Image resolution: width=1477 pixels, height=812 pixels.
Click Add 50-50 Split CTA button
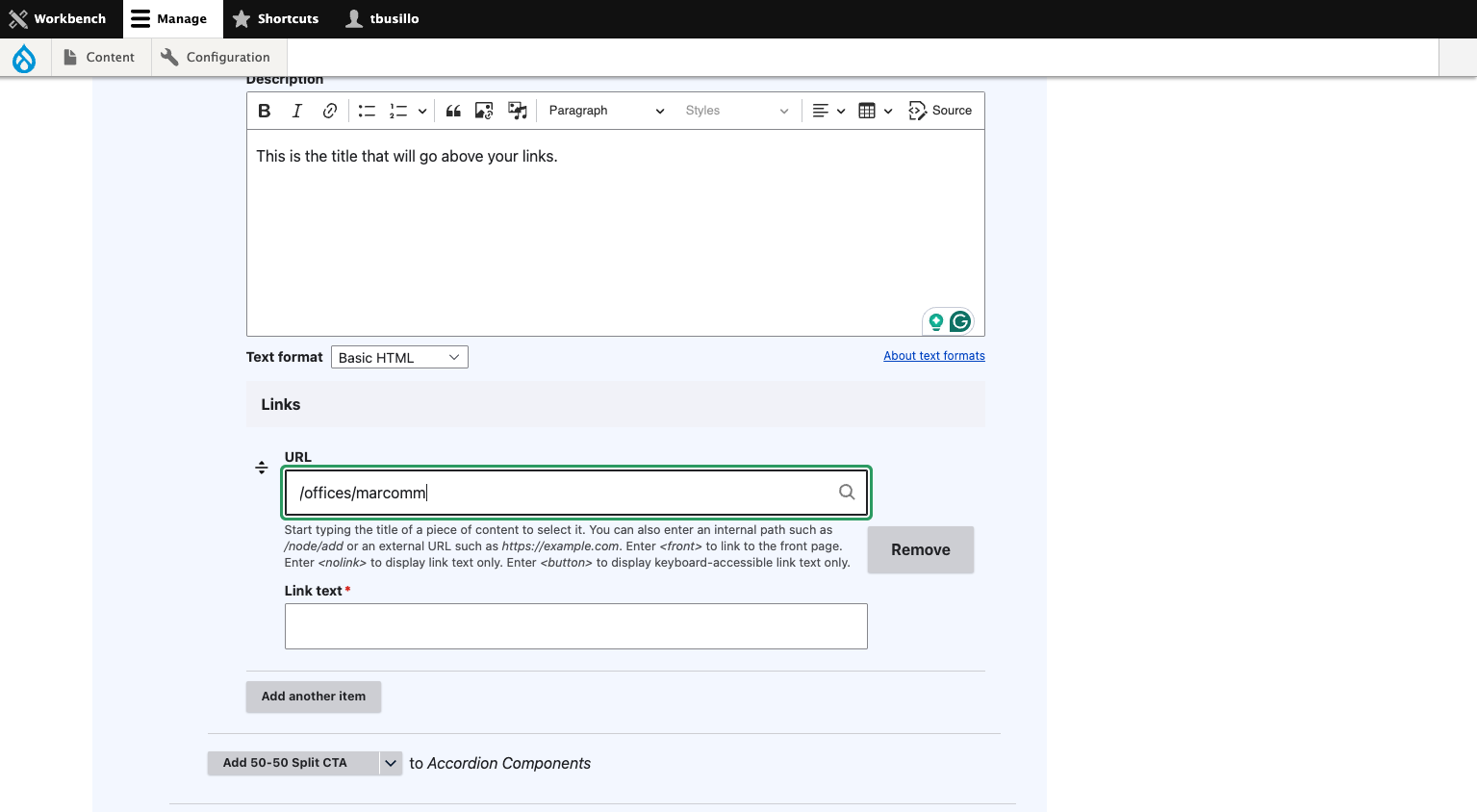click(293, 763)
